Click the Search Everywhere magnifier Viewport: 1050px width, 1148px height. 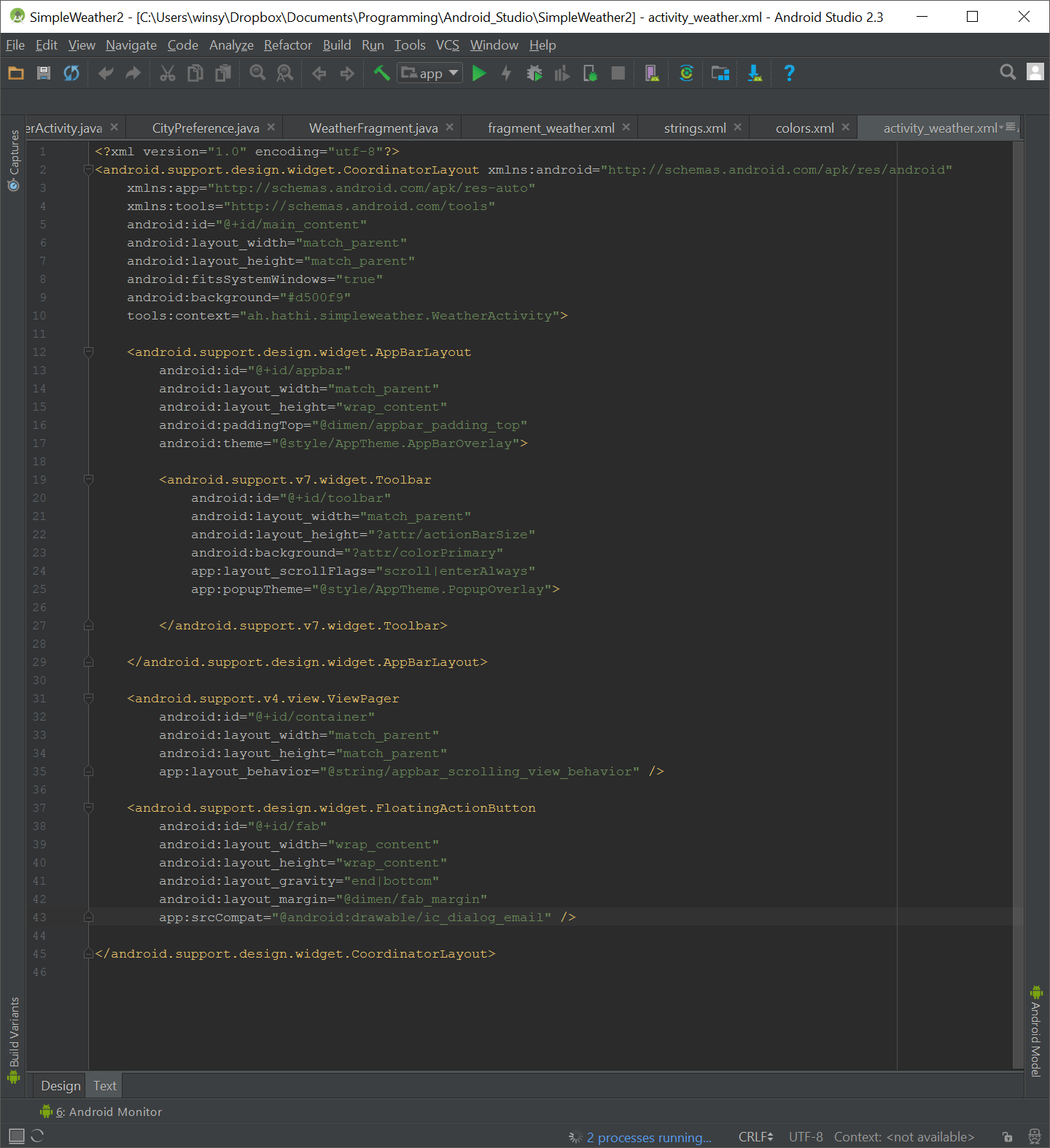click(x=1008, y=71)
